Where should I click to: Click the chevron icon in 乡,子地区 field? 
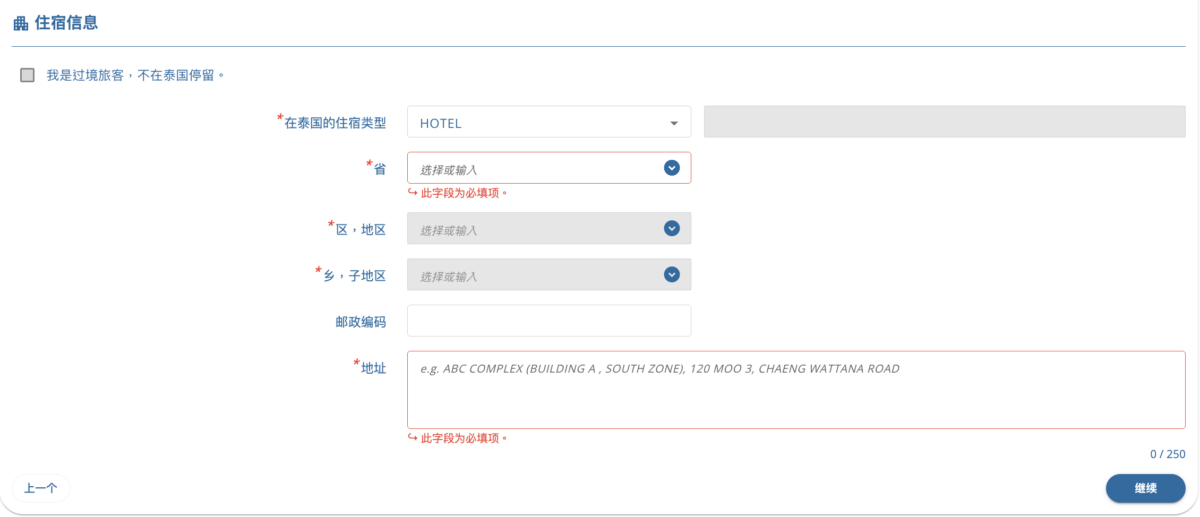click(672, 274)
